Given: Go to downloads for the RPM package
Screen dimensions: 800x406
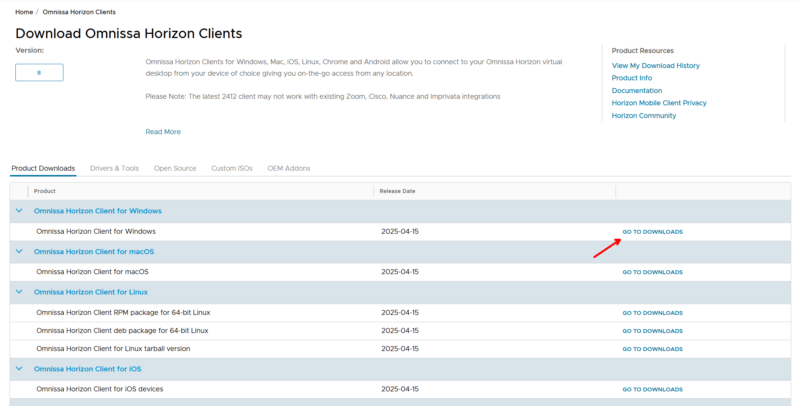Looking at the screenshot, I should [653, 313].
